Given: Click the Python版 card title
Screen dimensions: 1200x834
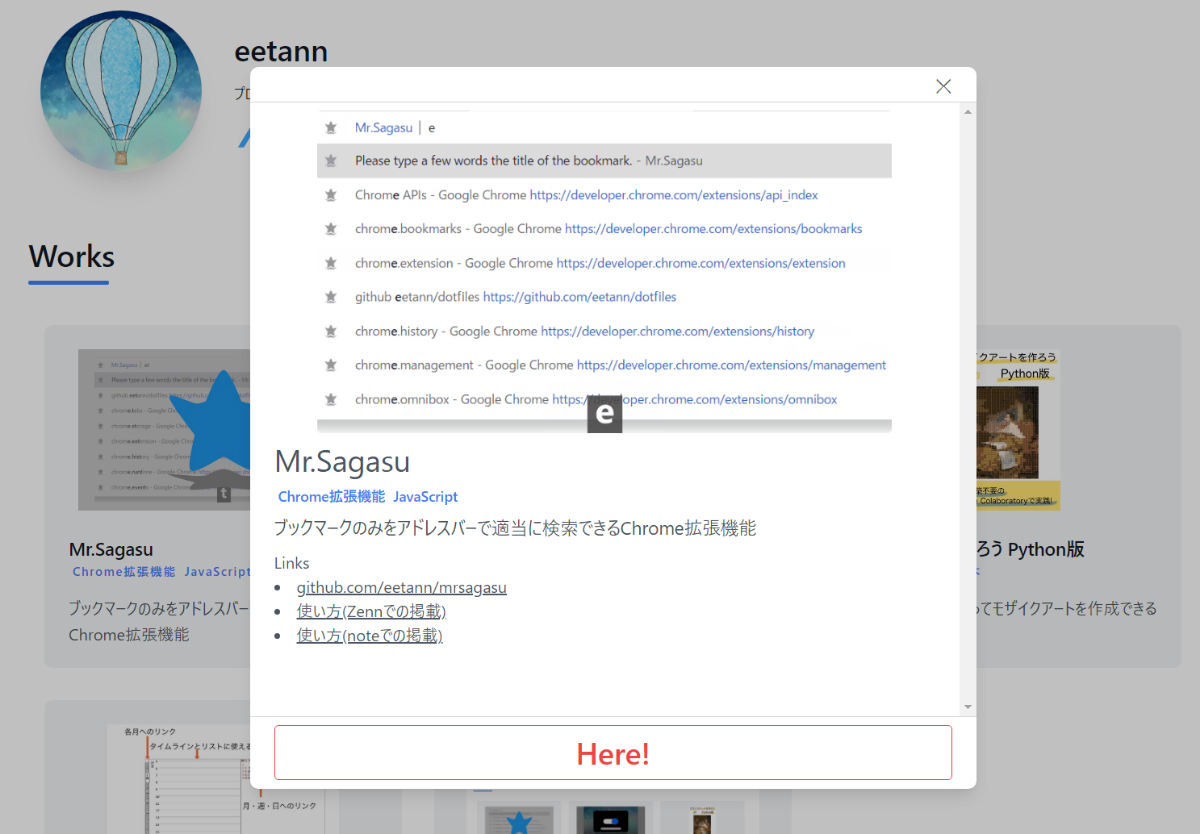Looking at the screenshot, I should click(1030, 549).
